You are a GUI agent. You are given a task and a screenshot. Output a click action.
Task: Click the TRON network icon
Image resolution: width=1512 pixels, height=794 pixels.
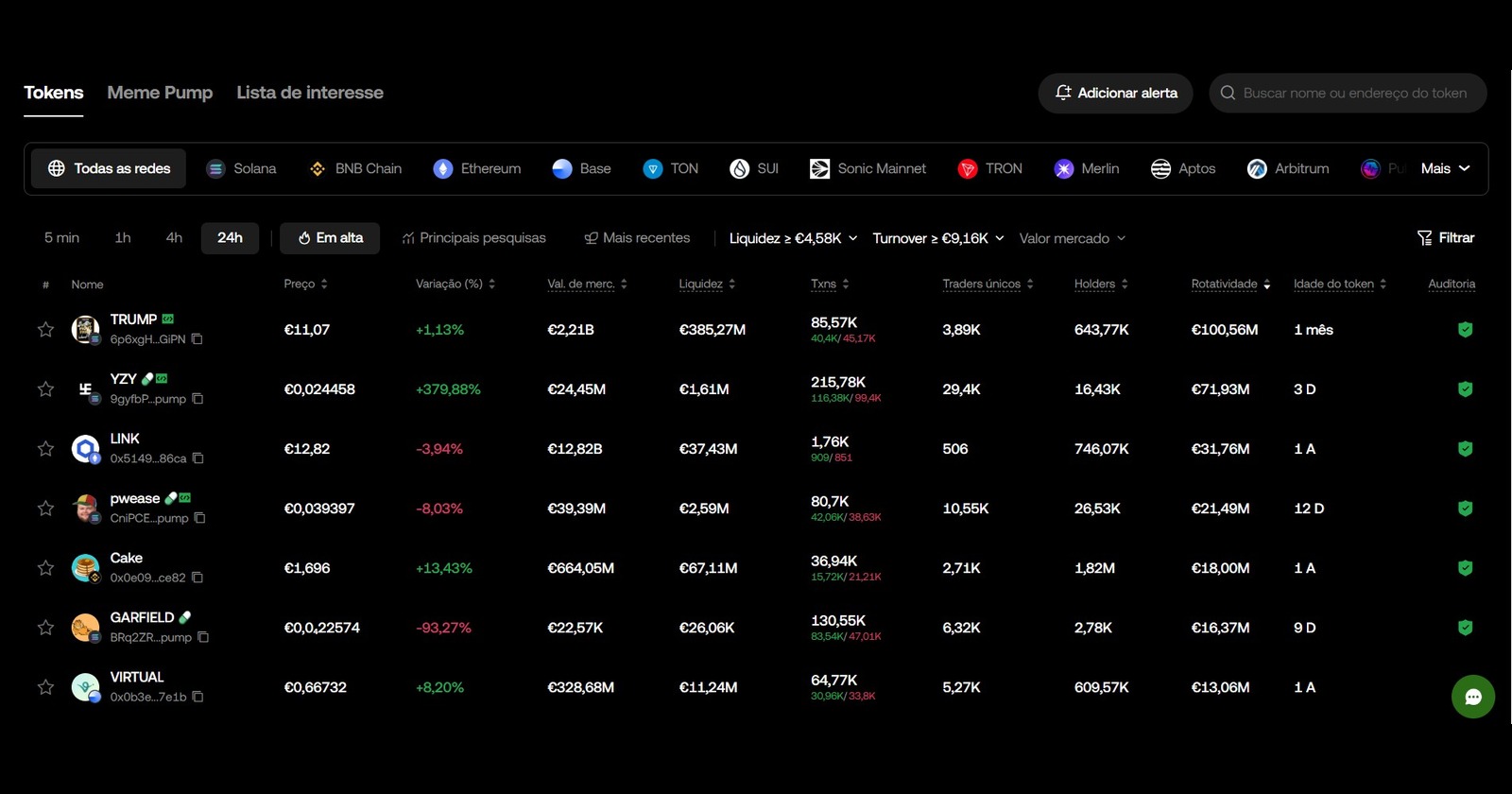[x=967, y=168]
